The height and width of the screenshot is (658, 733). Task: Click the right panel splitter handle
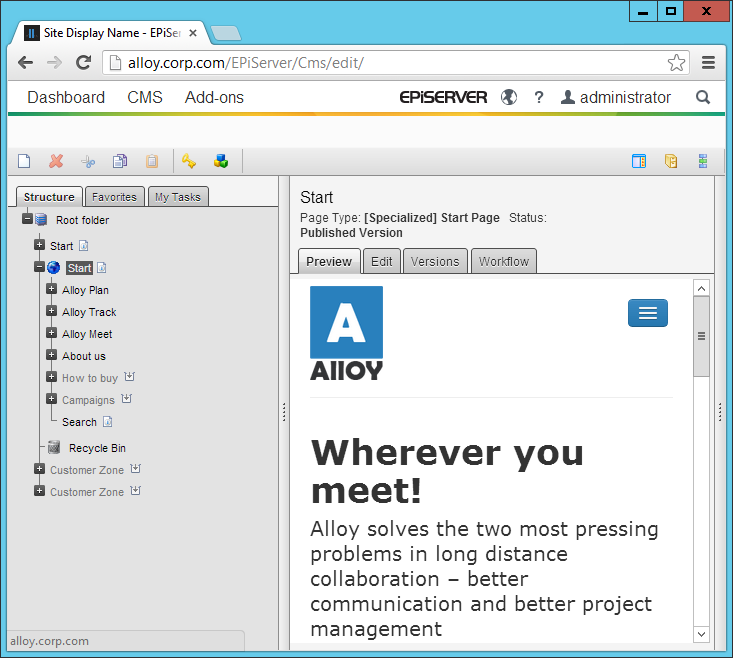tap(720, 412)
